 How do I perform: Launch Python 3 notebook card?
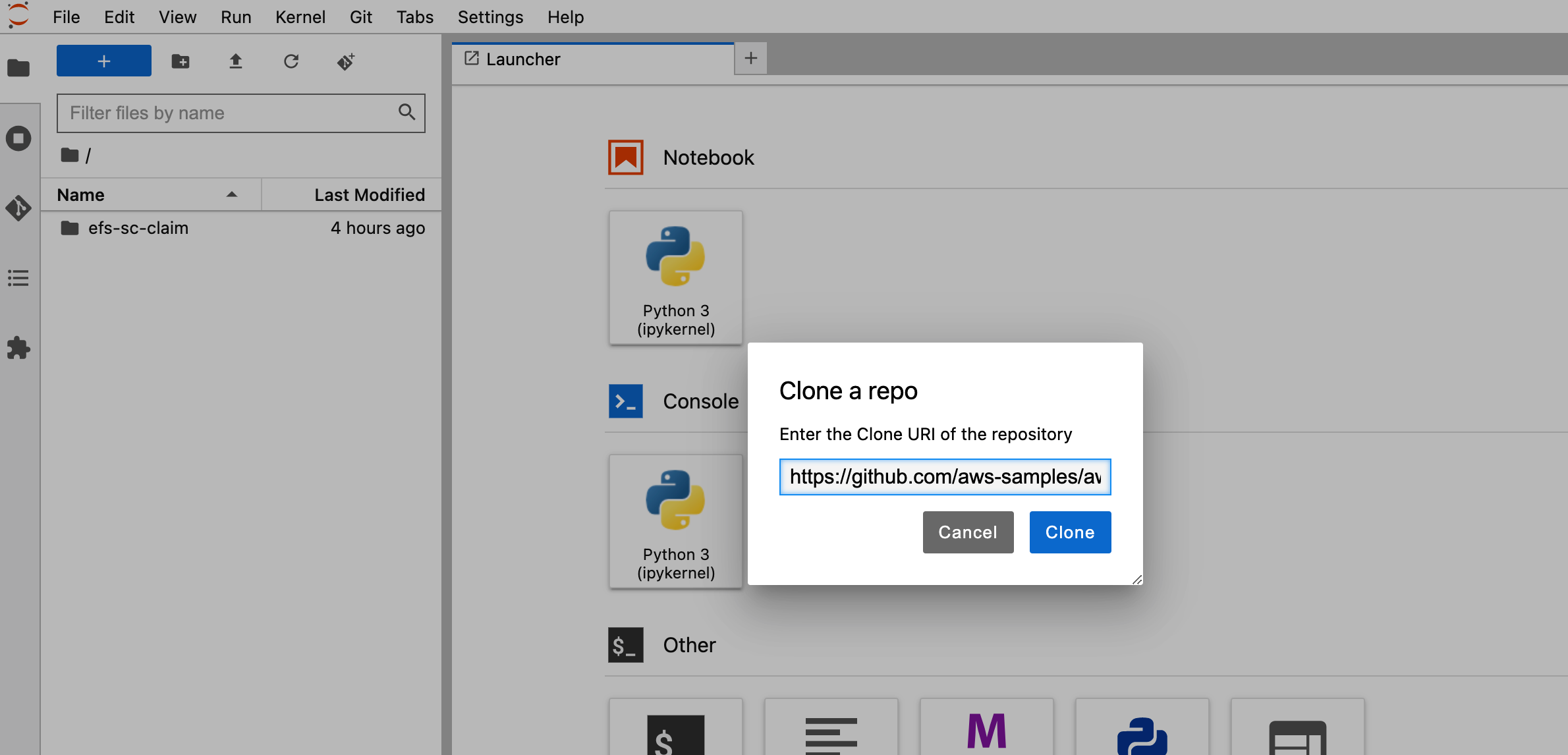[676, 277]
